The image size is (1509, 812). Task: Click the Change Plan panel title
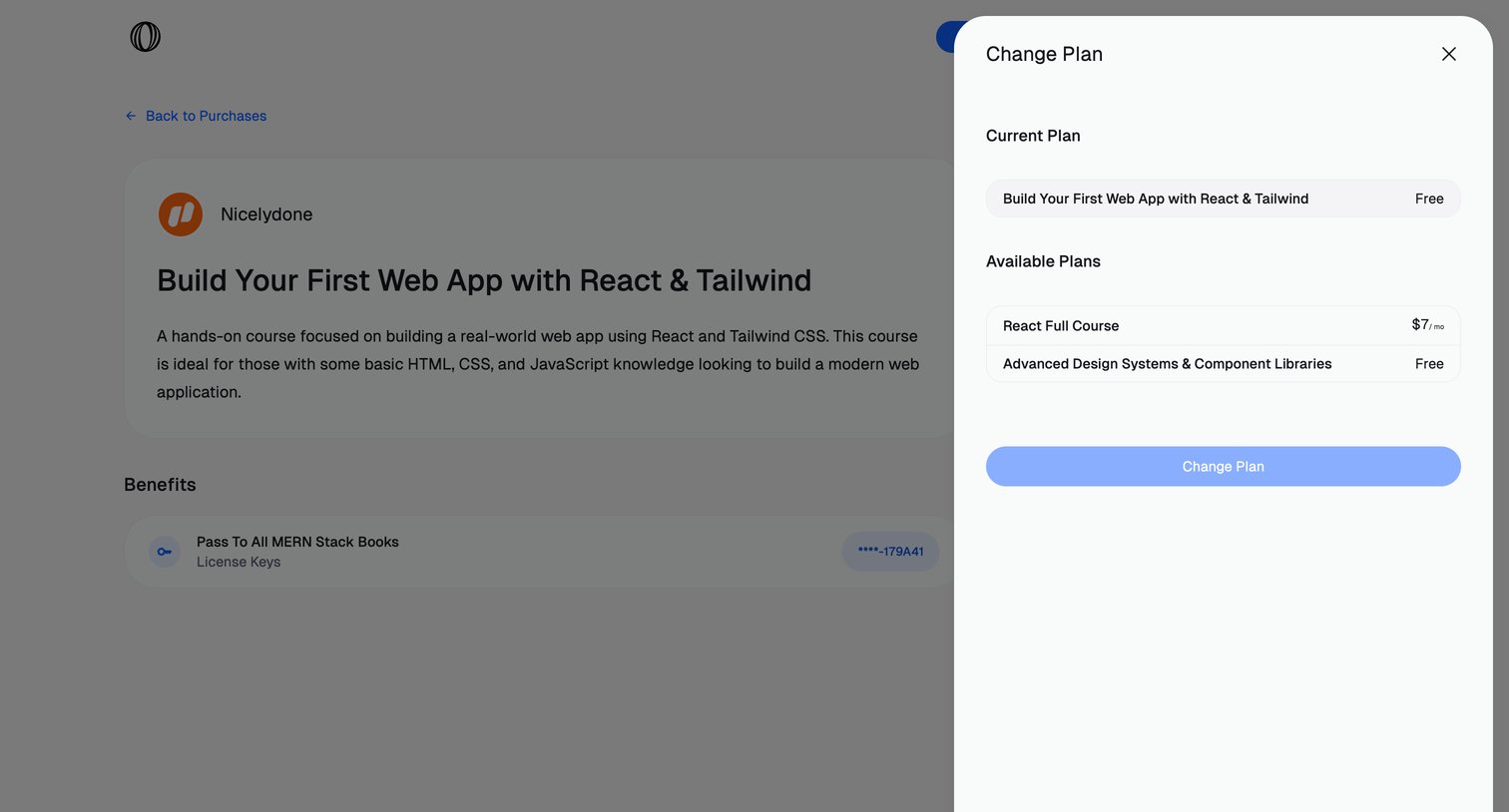pyautogui.click(x=1044, y=54)
